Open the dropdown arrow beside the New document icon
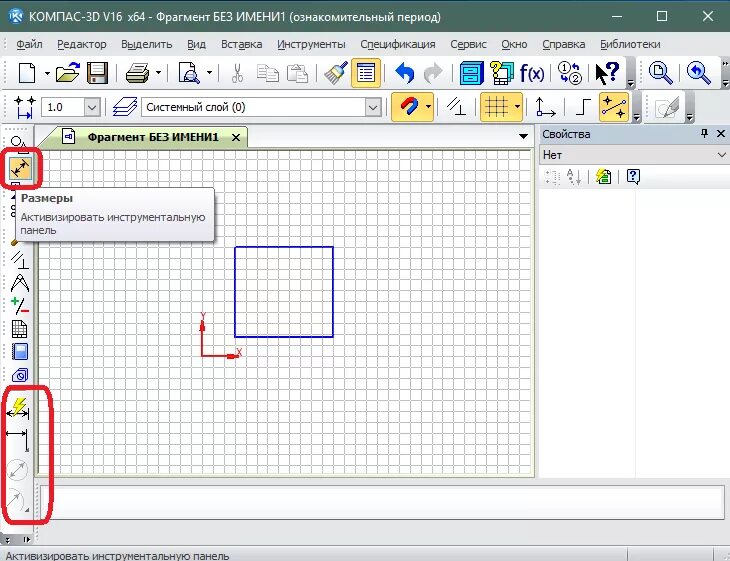 point(47,73)
